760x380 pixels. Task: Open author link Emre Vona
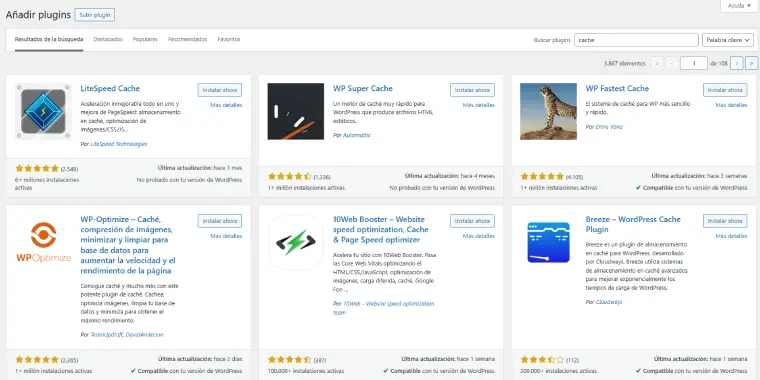click(609, 127)
